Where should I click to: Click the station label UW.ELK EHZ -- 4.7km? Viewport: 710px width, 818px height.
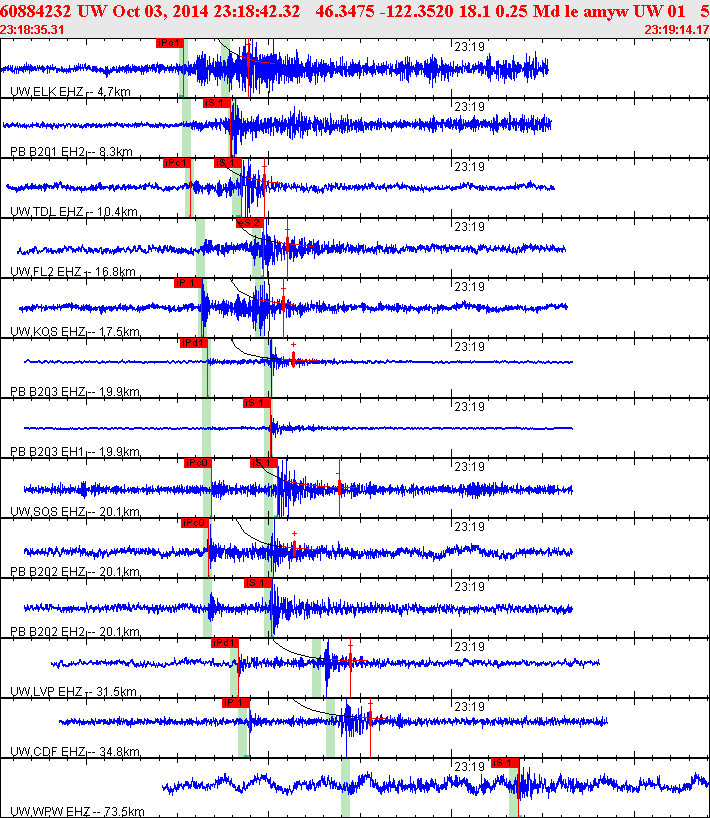[x=70, y=92]
